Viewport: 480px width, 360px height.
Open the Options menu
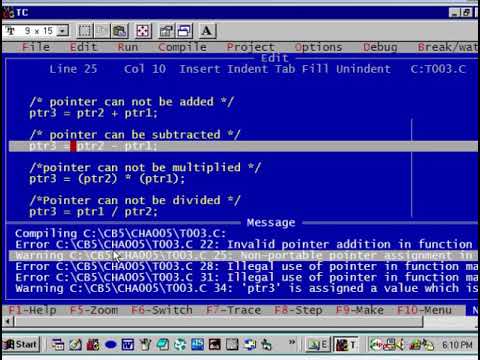pos(318,47)
